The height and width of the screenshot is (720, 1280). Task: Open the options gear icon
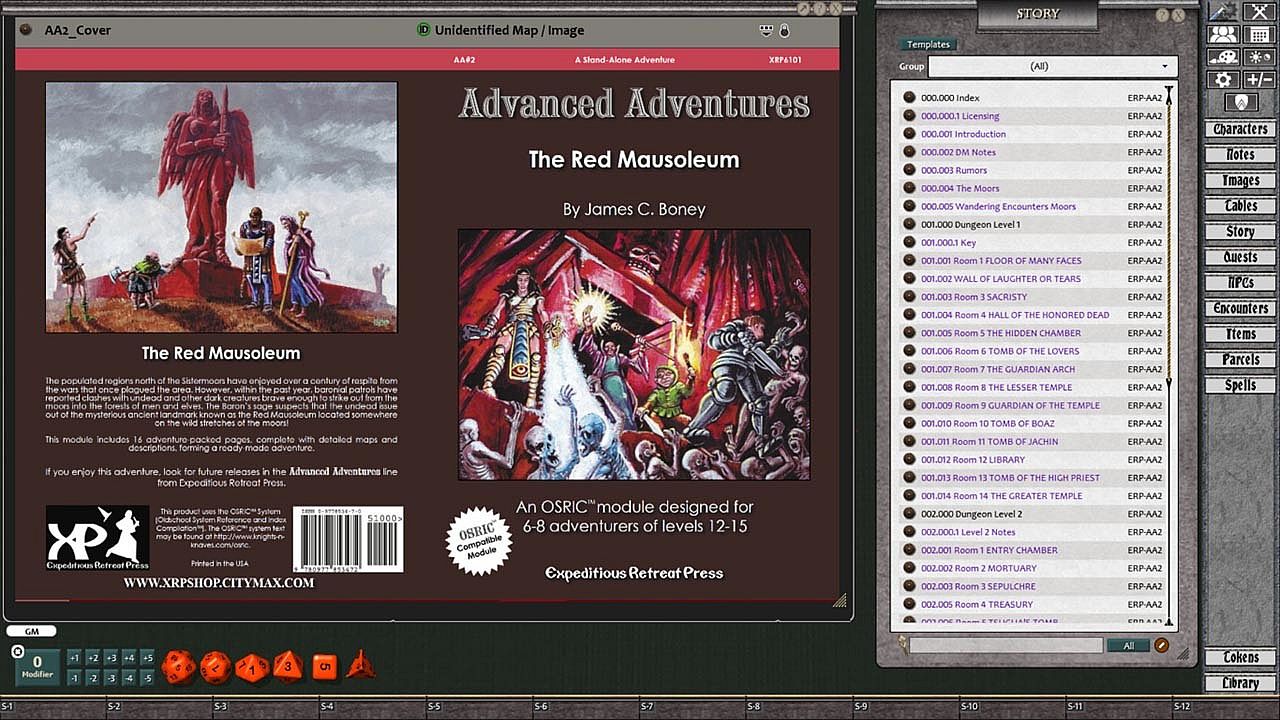1224,79
